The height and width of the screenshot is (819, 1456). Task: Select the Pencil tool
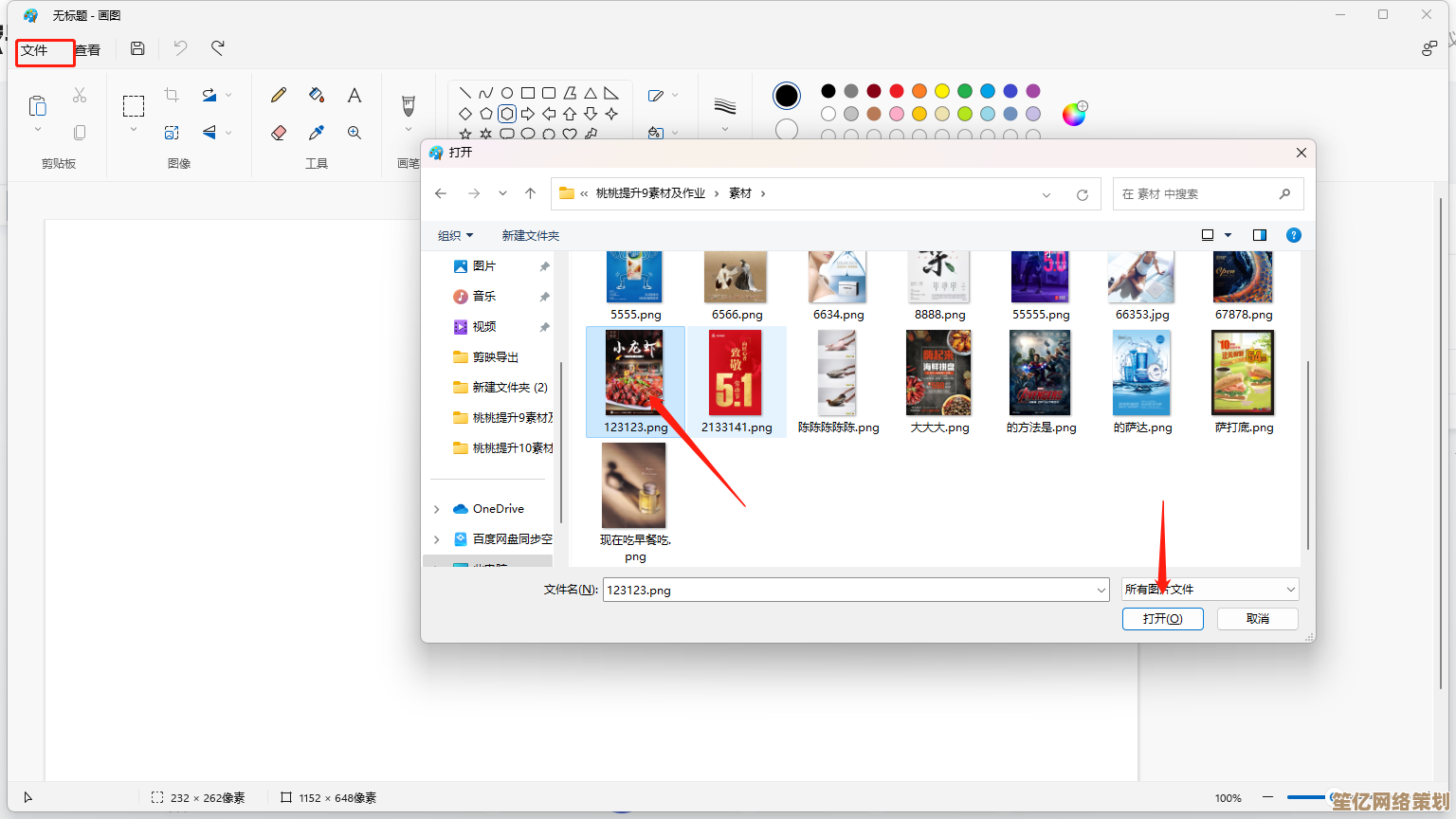(279, 95)
